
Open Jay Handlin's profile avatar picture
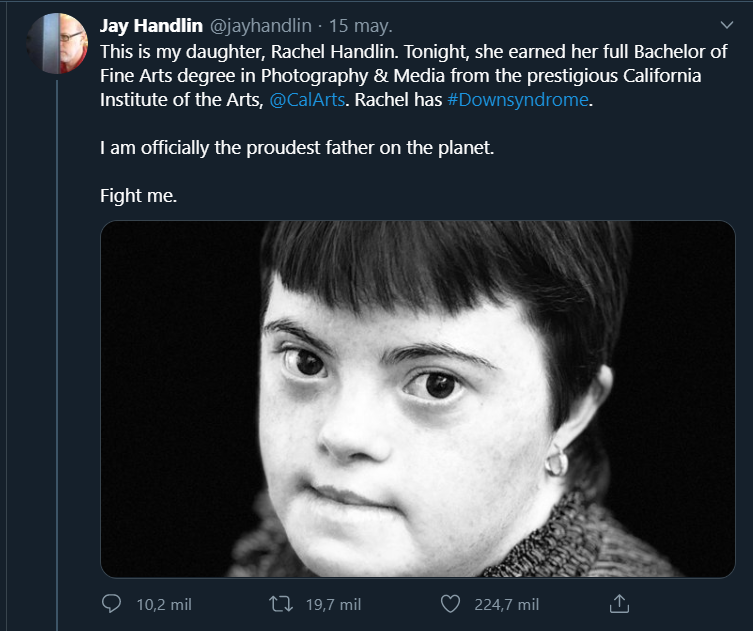(58, 43)
